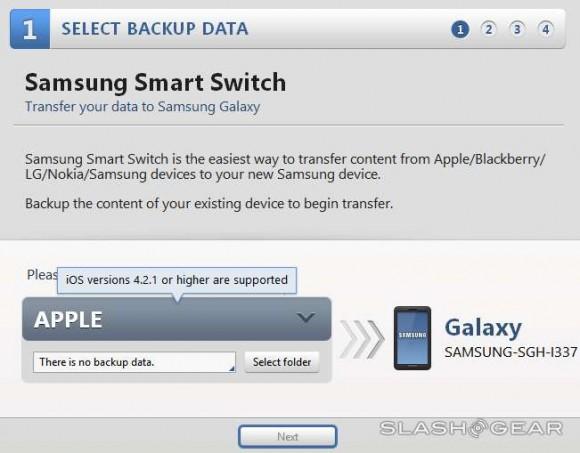Continue with the Next button

tap(287, 436)
